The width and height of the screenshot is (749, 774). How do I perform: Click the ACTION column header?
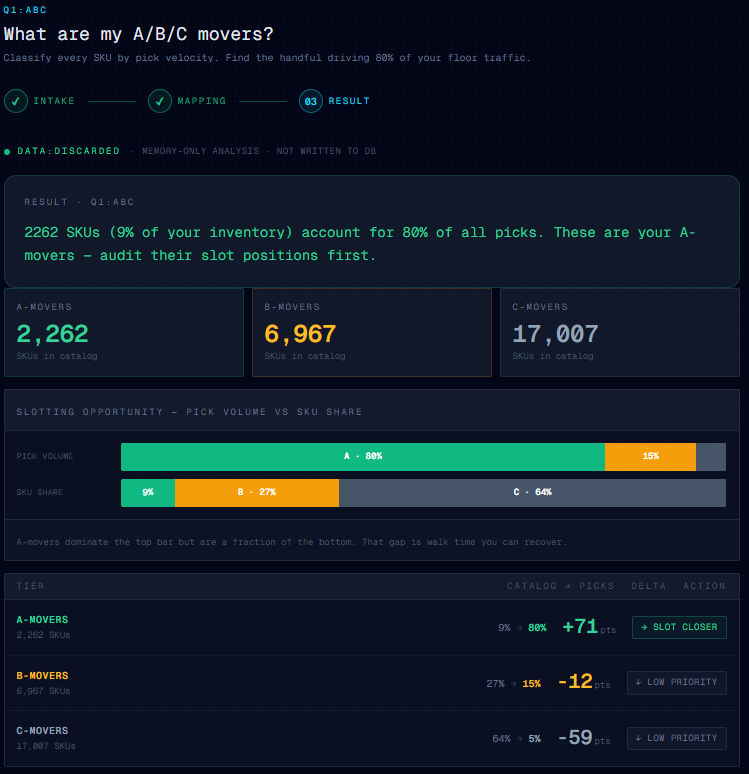[x=705, y=586]
